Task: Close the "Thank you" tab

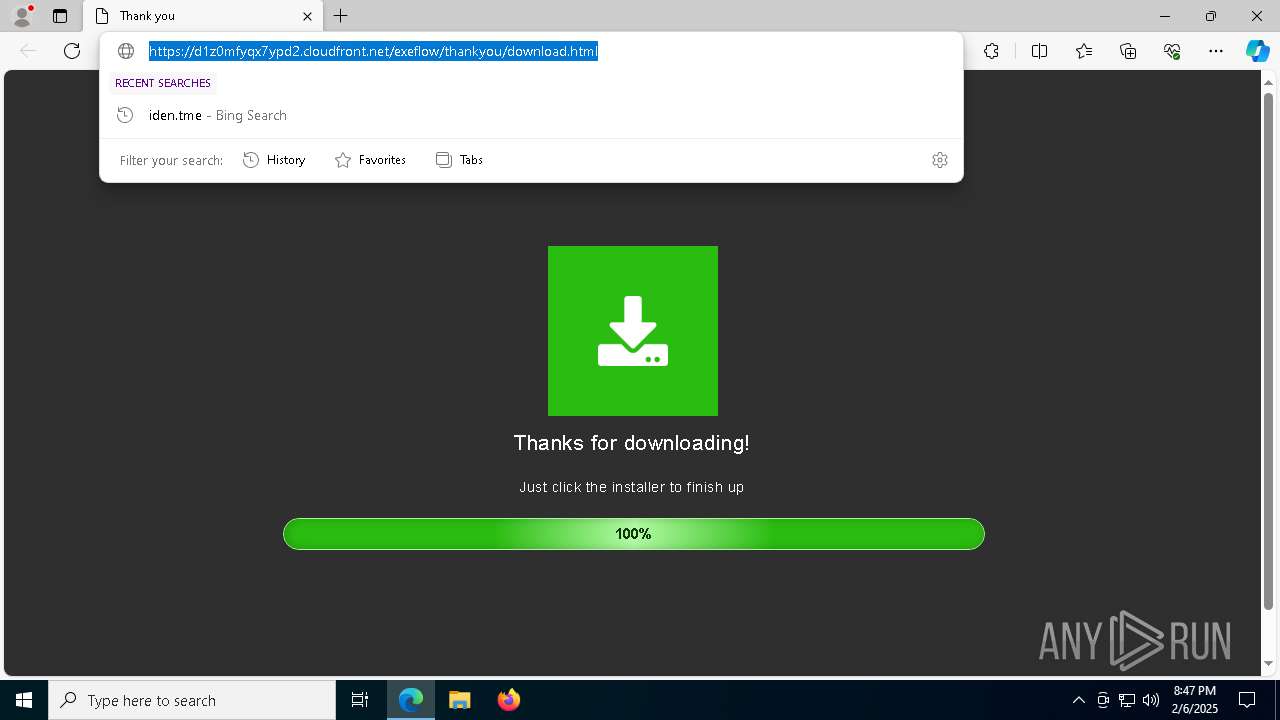Action: pos(307,16)
